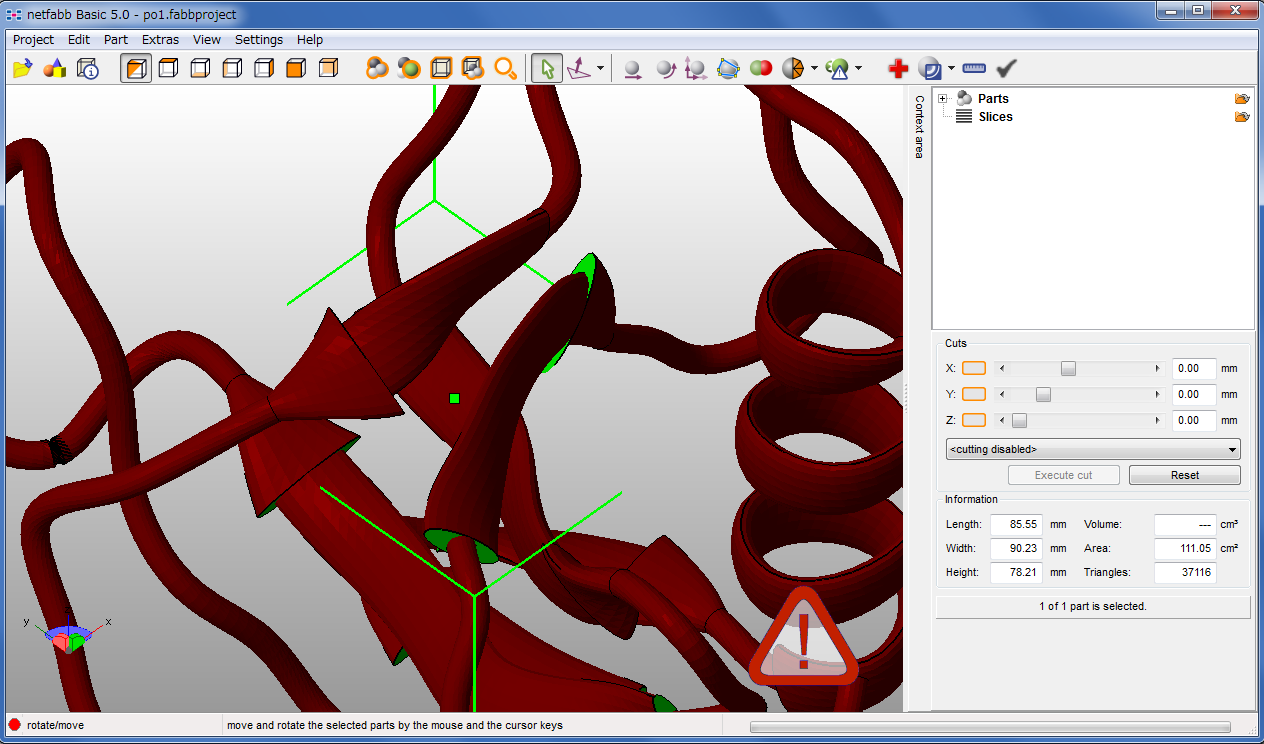Image resolution: width=1264 pixels, height=744 pixels.
Task: Open the Settings menu
Action: click(258, 40)
